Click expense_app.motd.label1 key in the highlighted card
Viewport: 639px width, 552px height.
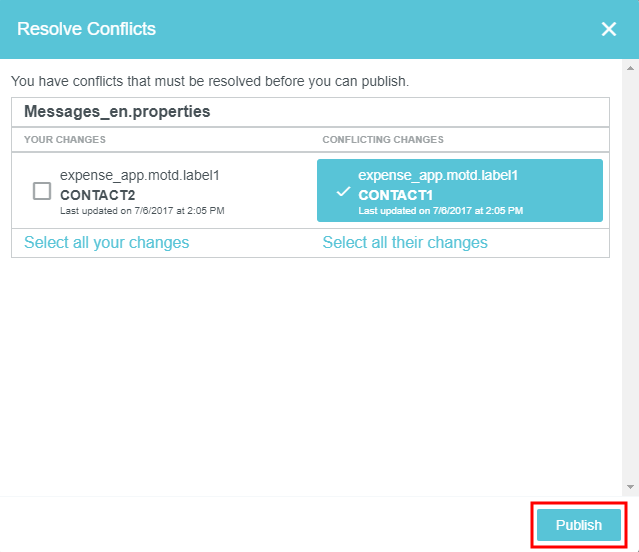pos(438,175)
